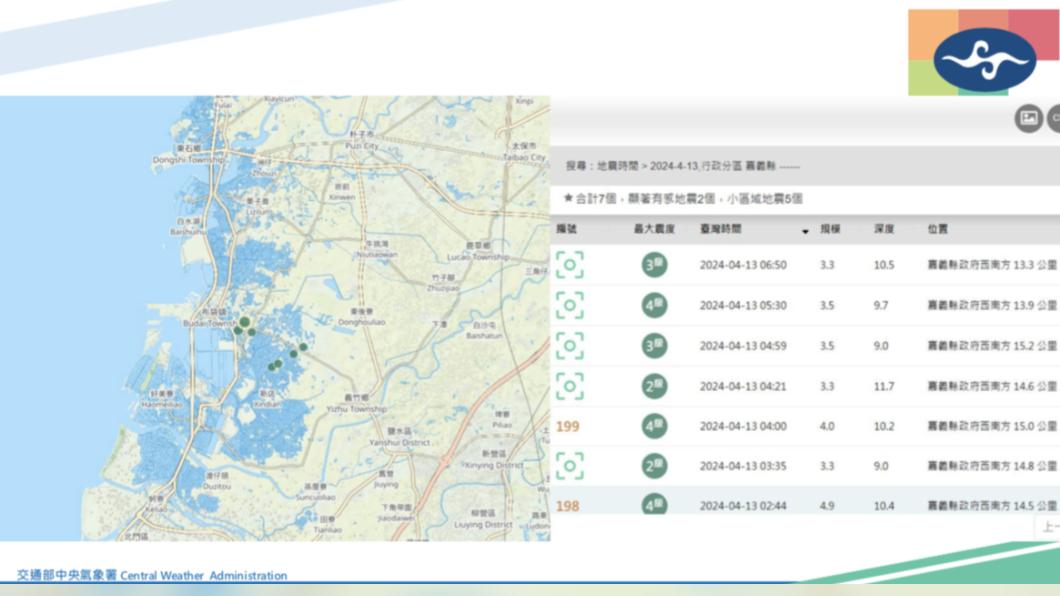Viewport: 1060px width, 596px height.
Task: Click the sort arrow beside 臺灣時間 column
Action: point(805,231)
